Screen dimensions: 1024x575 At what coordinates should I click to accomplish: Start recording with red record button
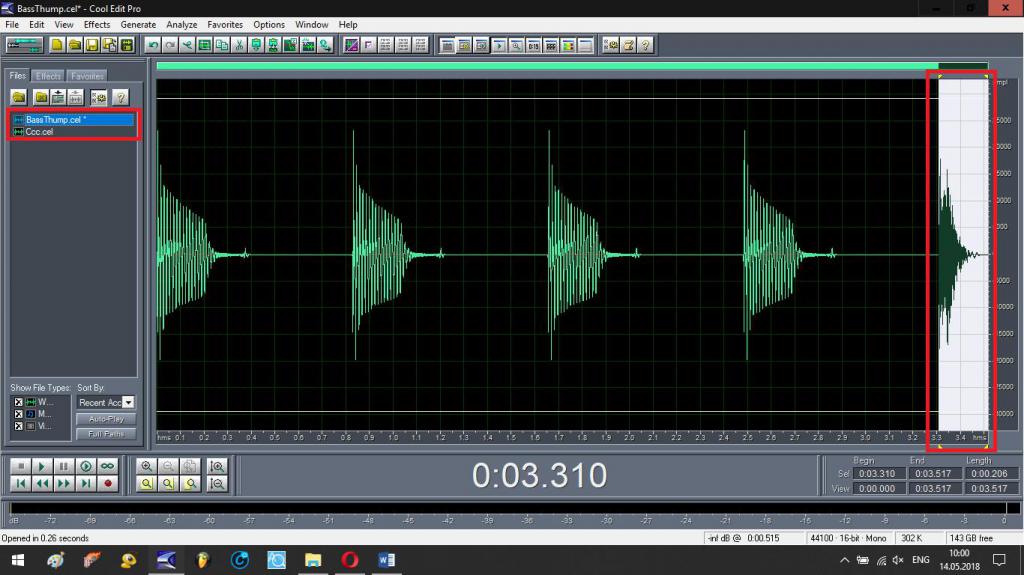(x=108, y=484)
